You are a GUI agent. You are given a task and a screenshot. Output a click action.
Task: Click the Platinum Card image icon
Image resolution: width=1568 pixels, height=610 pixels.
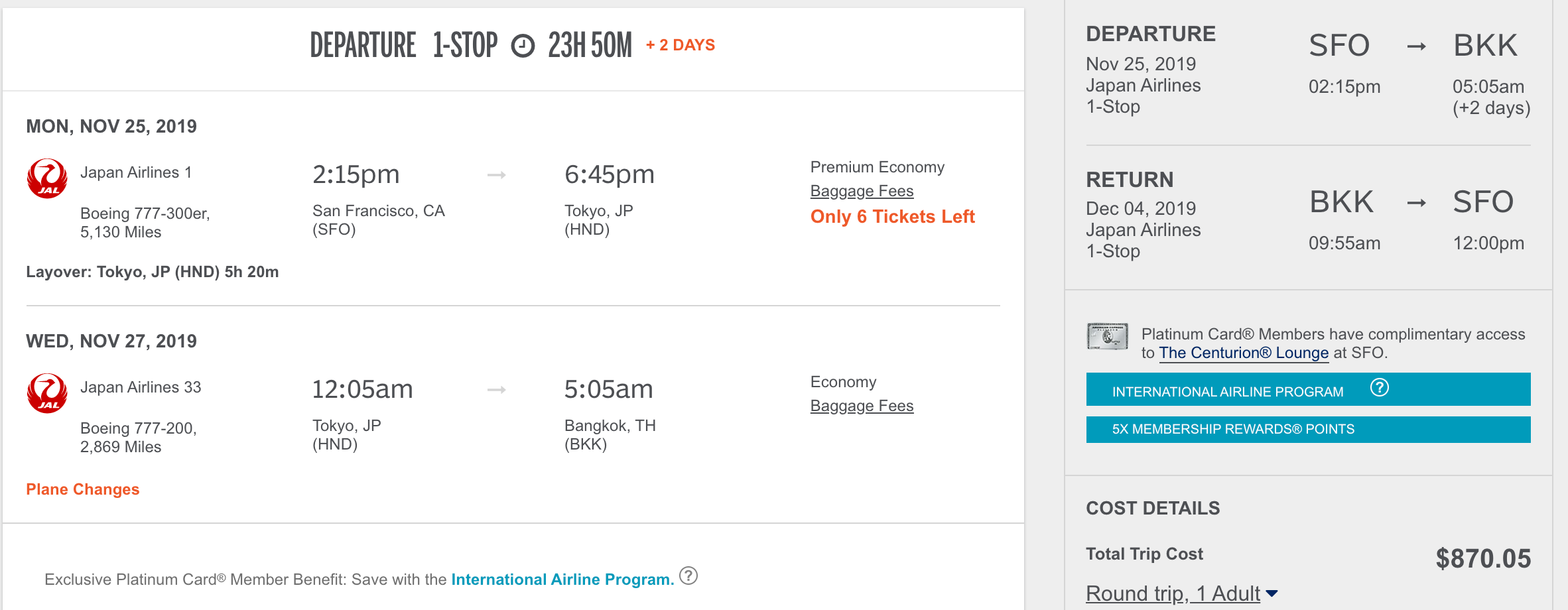coord(1107,337)
